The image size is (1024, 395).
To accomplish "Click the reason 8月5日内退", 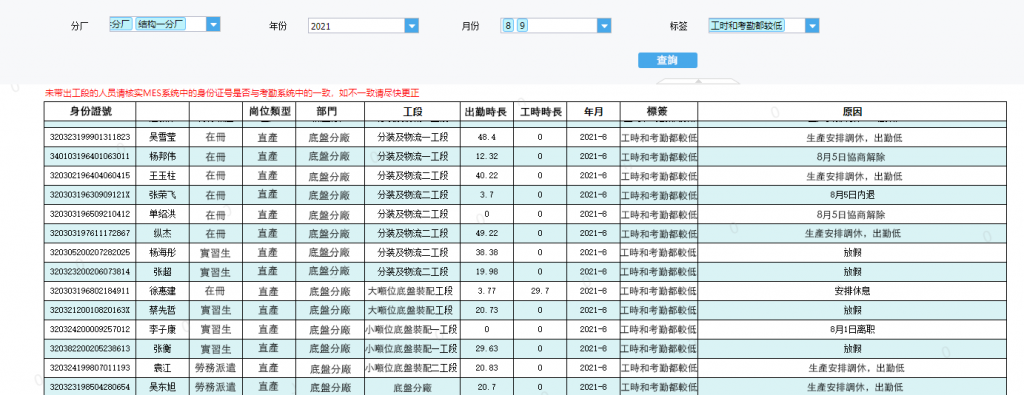I will (x=852, y=195).
